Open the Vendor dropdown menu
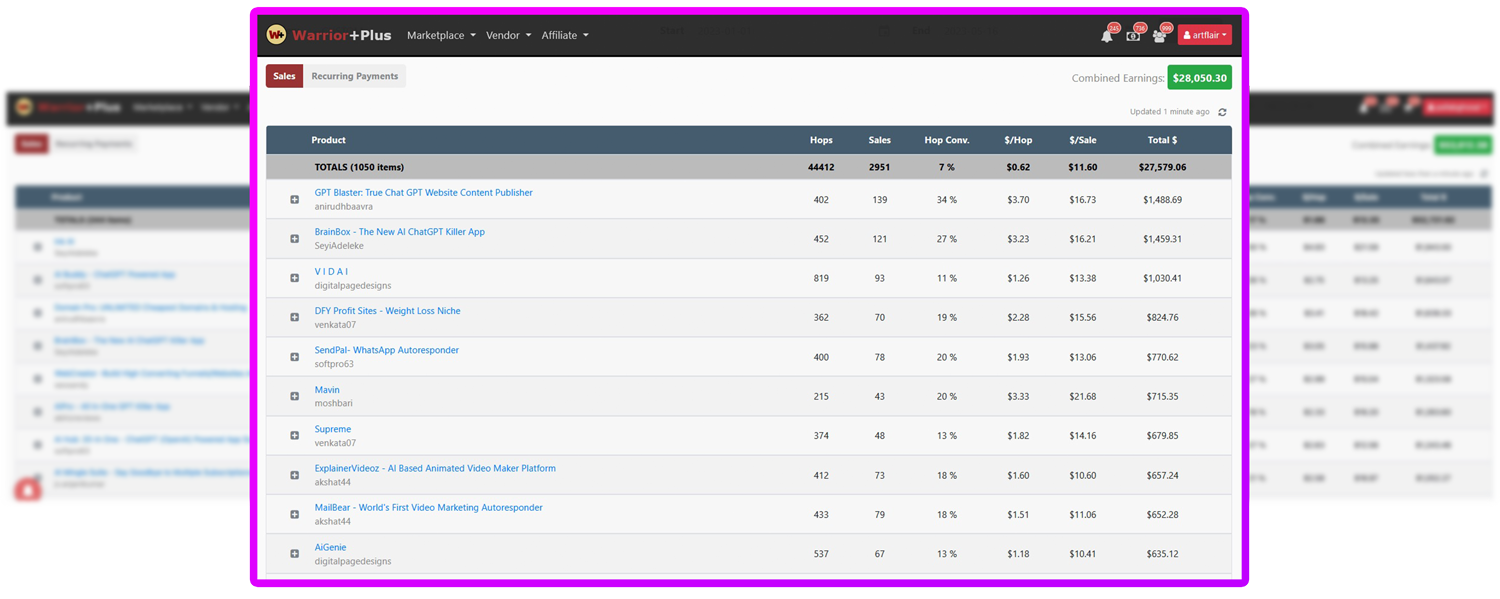1500x599 pixels. click(508, 35)
